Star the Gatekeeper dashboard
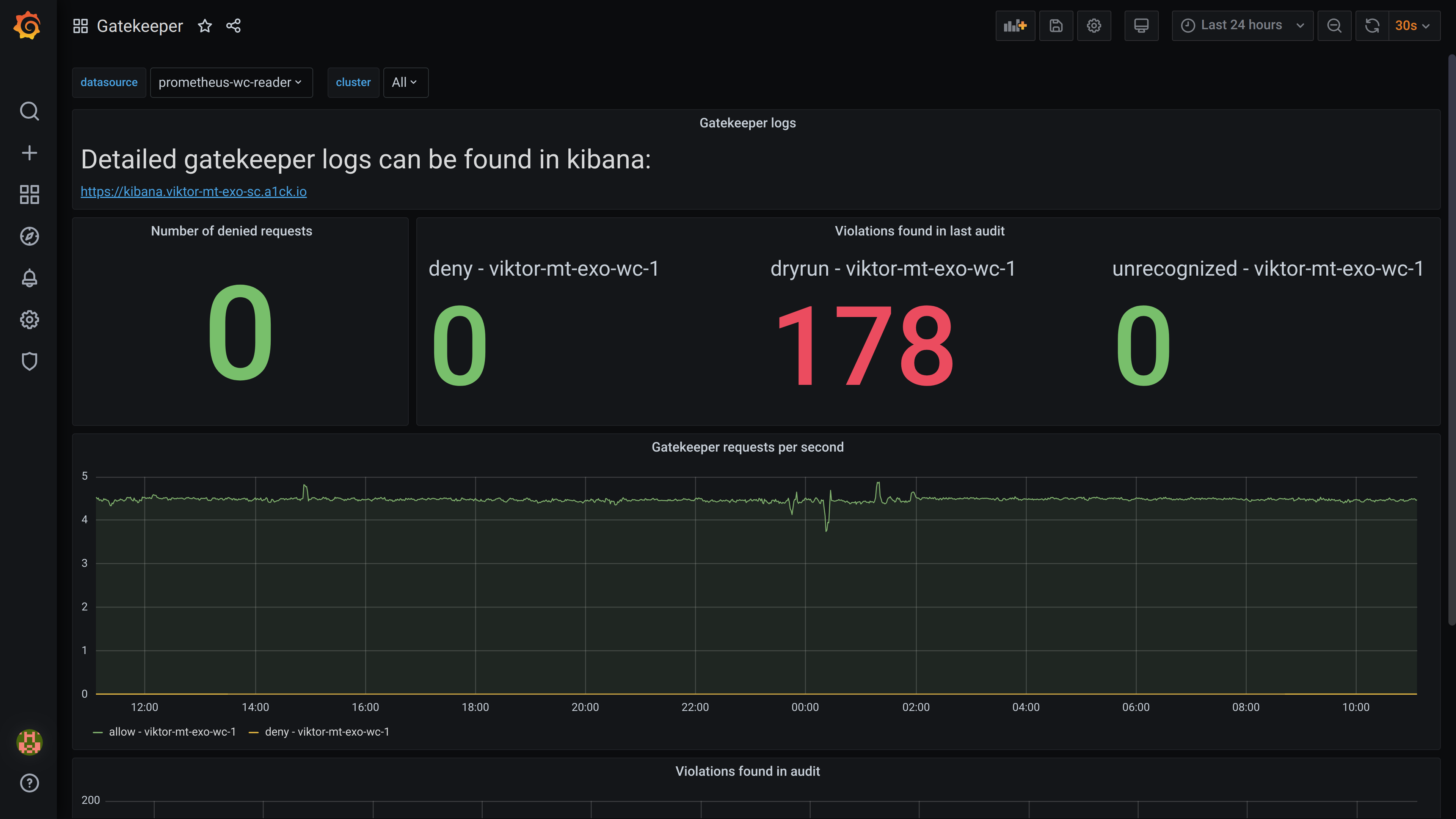The width and height of the screenshot is (1456, 819). 205,26
